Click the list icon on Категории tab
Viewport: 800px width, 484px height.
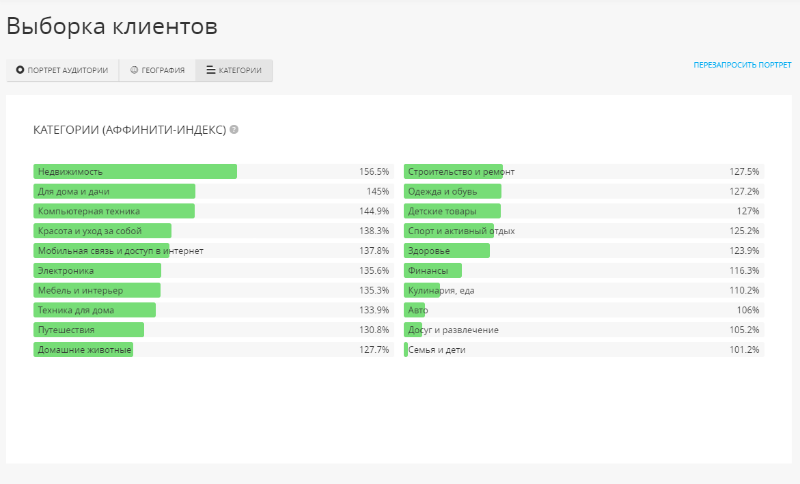click(x=210, y=70)
